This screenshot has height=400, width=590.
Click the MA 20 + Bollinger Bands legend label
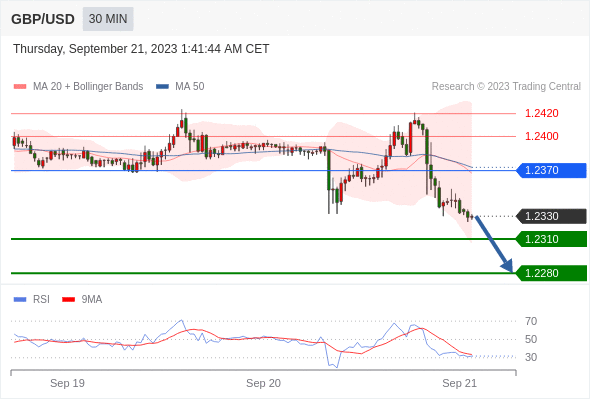[x=88, y=87]
